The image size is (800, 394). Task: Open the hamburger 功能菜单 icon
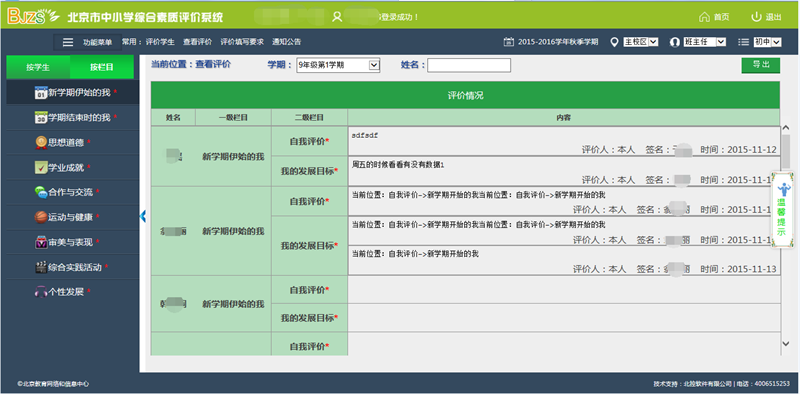(68, 42)
